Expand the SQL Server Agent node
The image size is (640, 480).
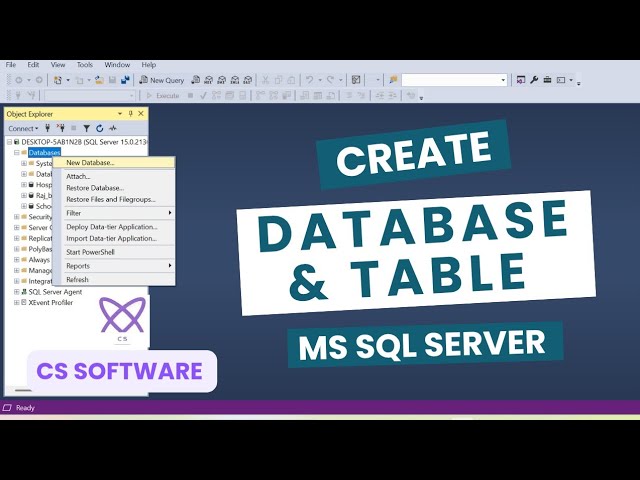point(17,292)
